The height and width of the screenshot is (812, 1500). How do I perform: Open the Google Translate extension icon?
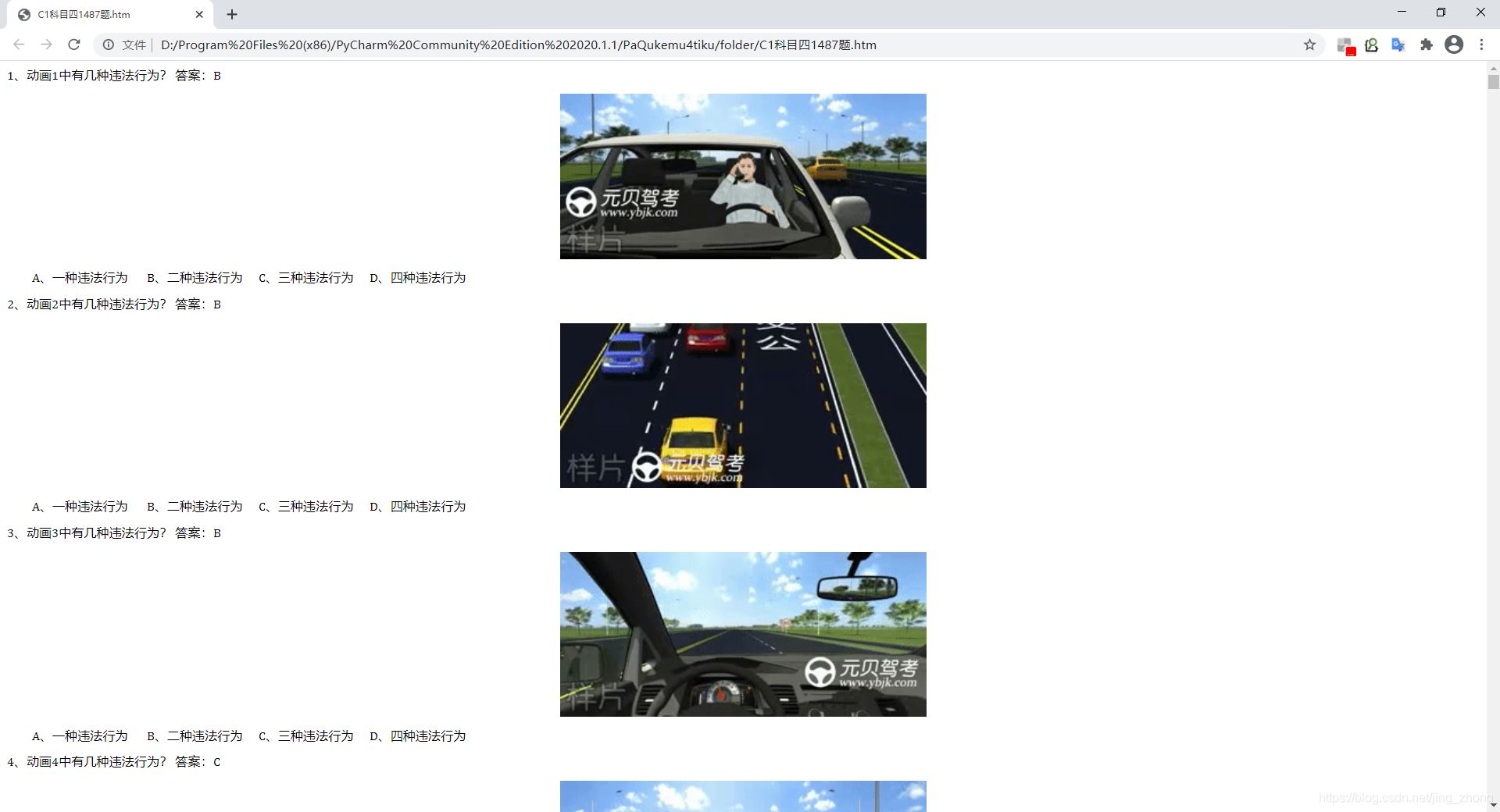click(x=1398, y=45)
